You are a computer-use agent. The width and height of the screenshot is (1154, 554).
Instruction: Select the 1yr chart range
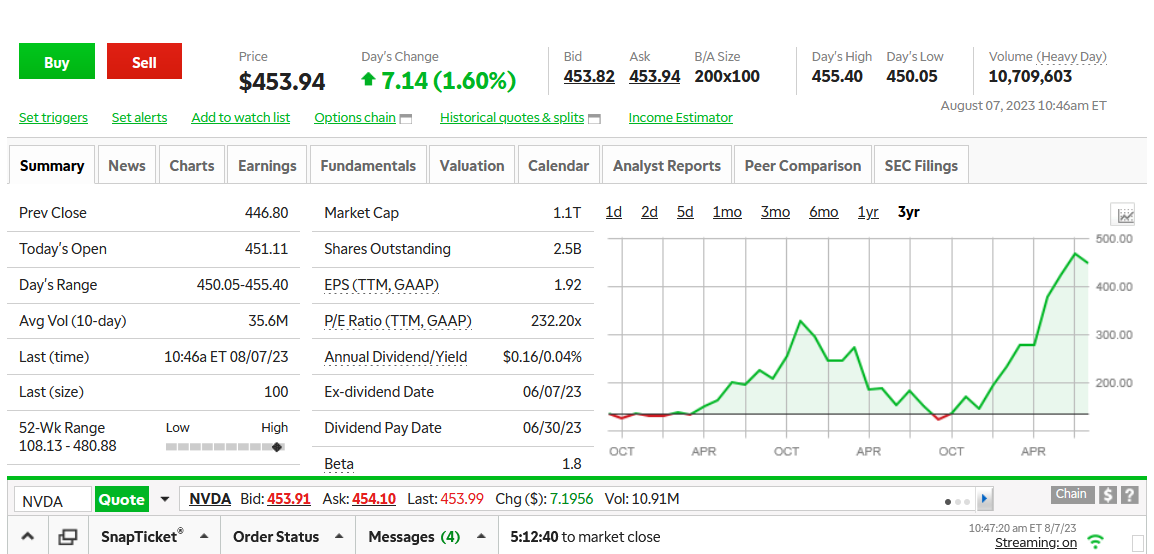868,212
